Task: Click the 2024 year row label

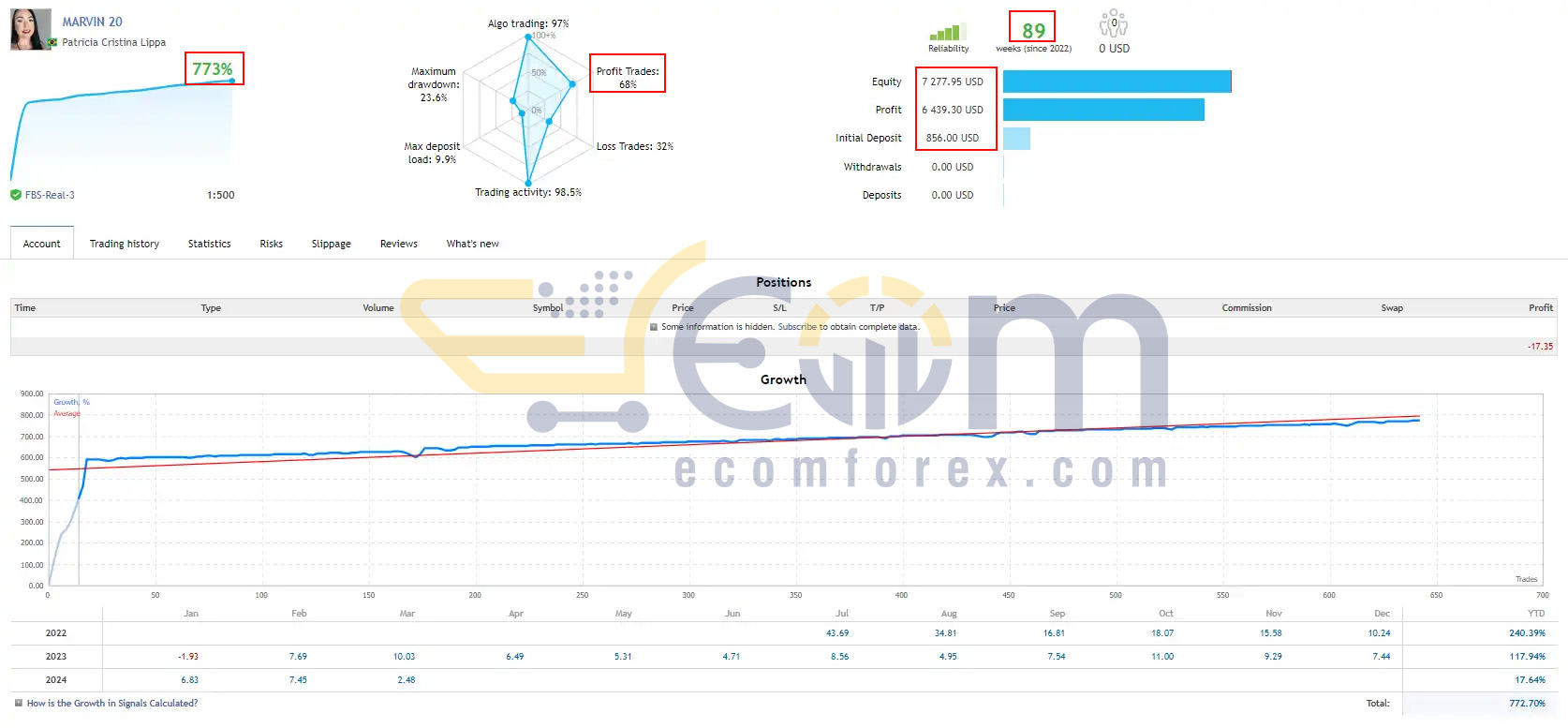Action: 56,680
